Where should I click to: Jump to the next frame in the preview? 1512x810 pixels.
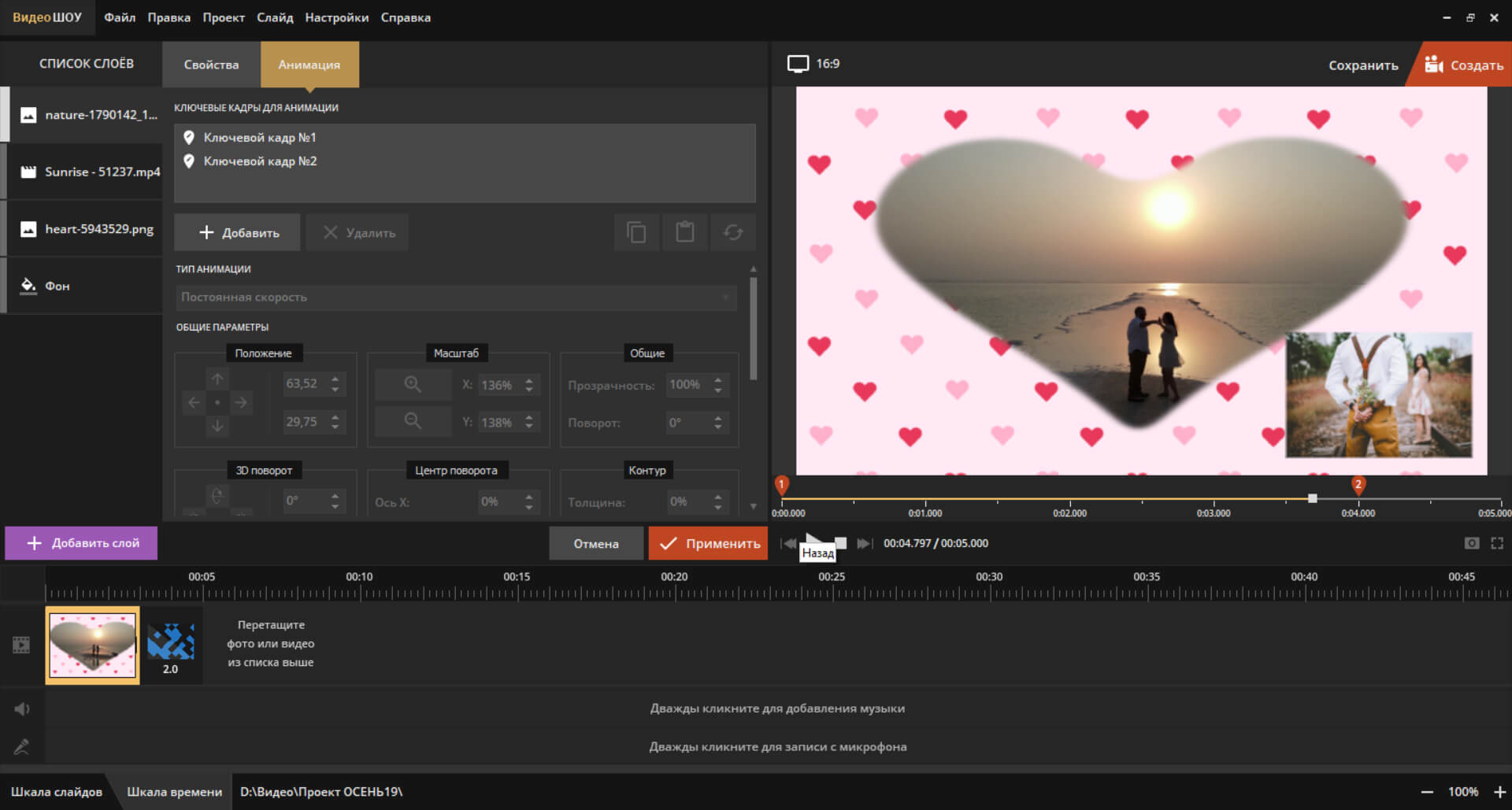pos(865,543)
